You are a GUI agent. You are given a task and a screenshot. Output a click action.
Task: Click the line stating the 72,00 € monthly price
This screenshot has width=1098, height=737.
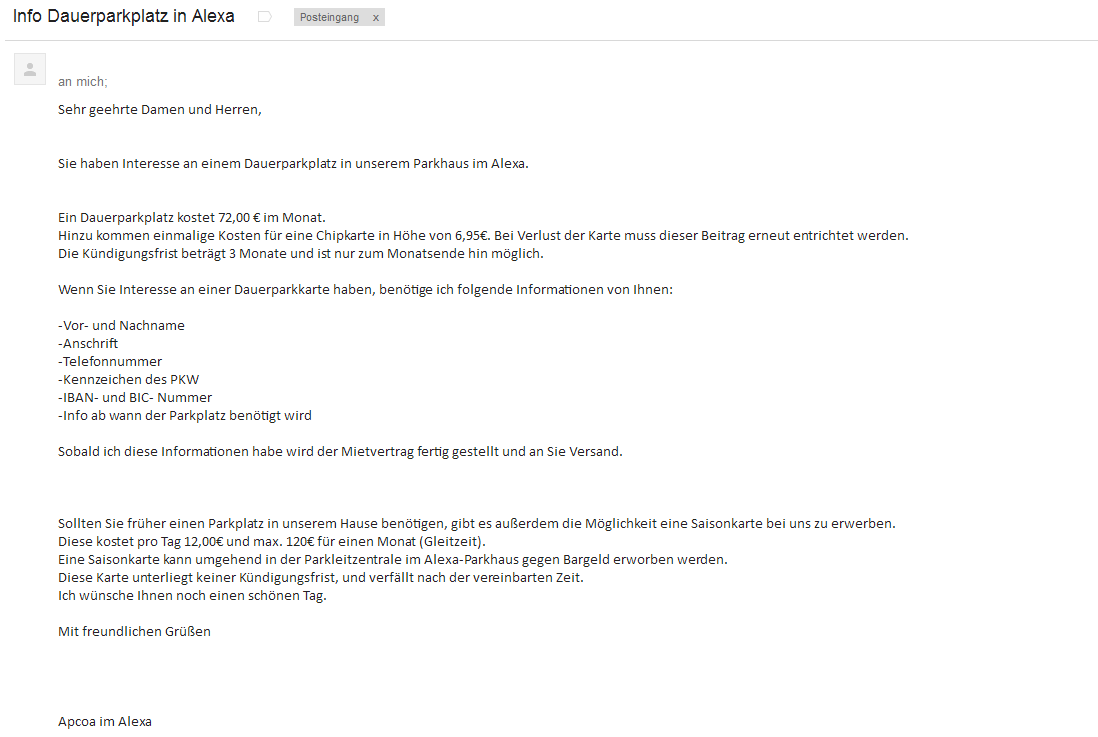click(x=192, y=217)
